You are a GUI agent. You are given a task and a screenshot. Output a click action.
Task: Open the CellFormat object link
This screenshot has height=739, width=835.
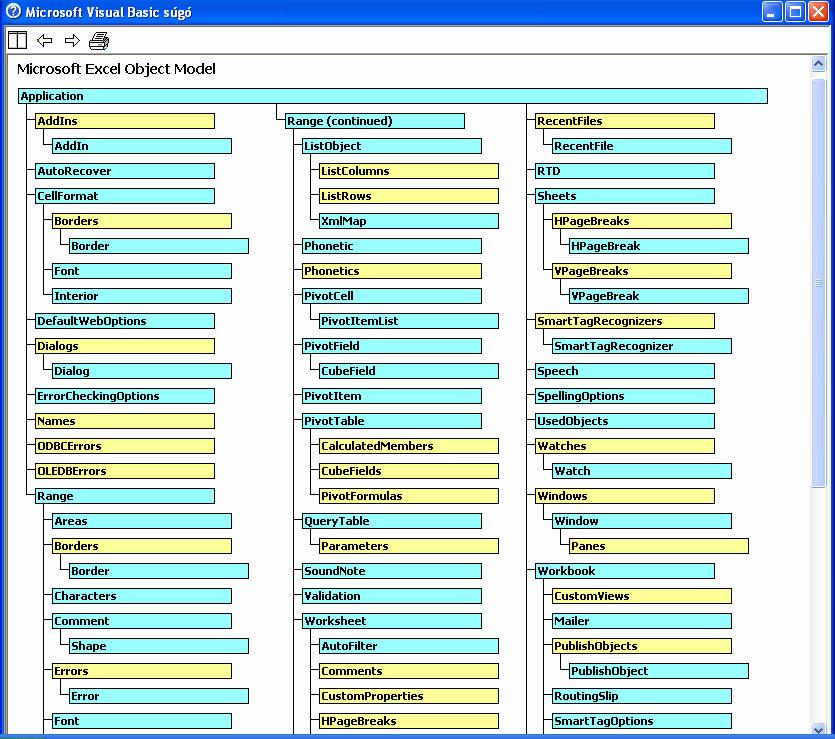coord(125,196)
